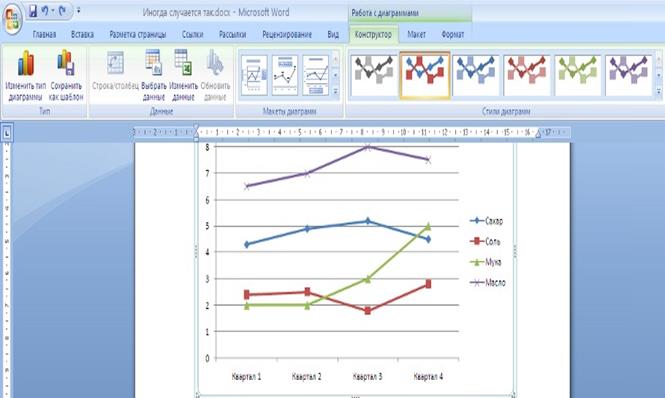This screenshot has height=398, width=665.
Task: Click the chart frame's right sizing handle
Action: tap(515, 251)
